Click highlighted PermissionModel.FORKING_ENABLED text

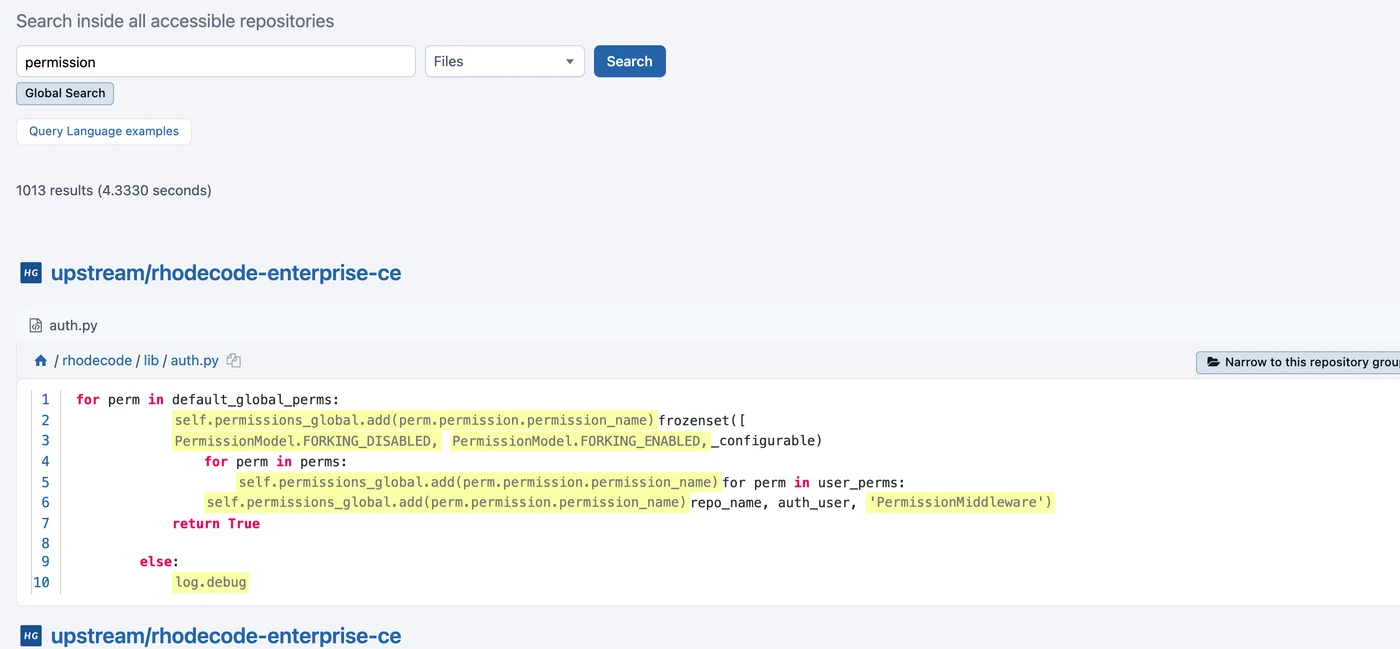tap(580, 441)
